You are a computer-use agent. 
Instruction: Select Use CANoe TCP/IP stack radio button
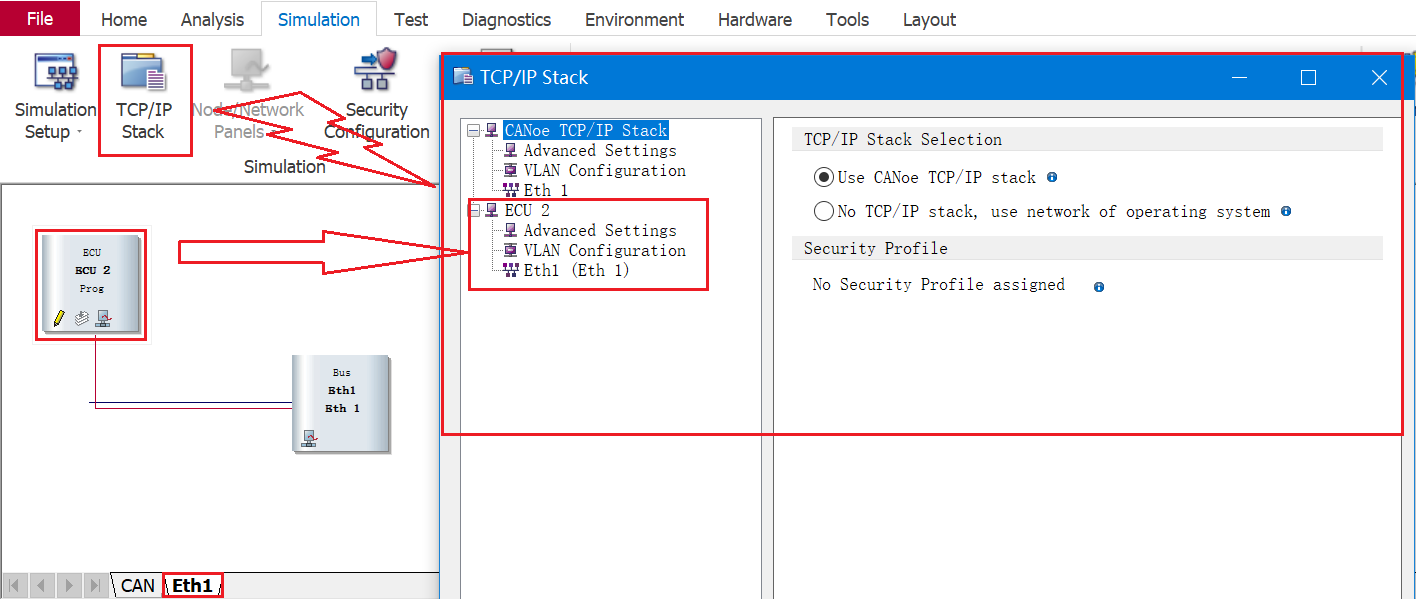[824, 178]
